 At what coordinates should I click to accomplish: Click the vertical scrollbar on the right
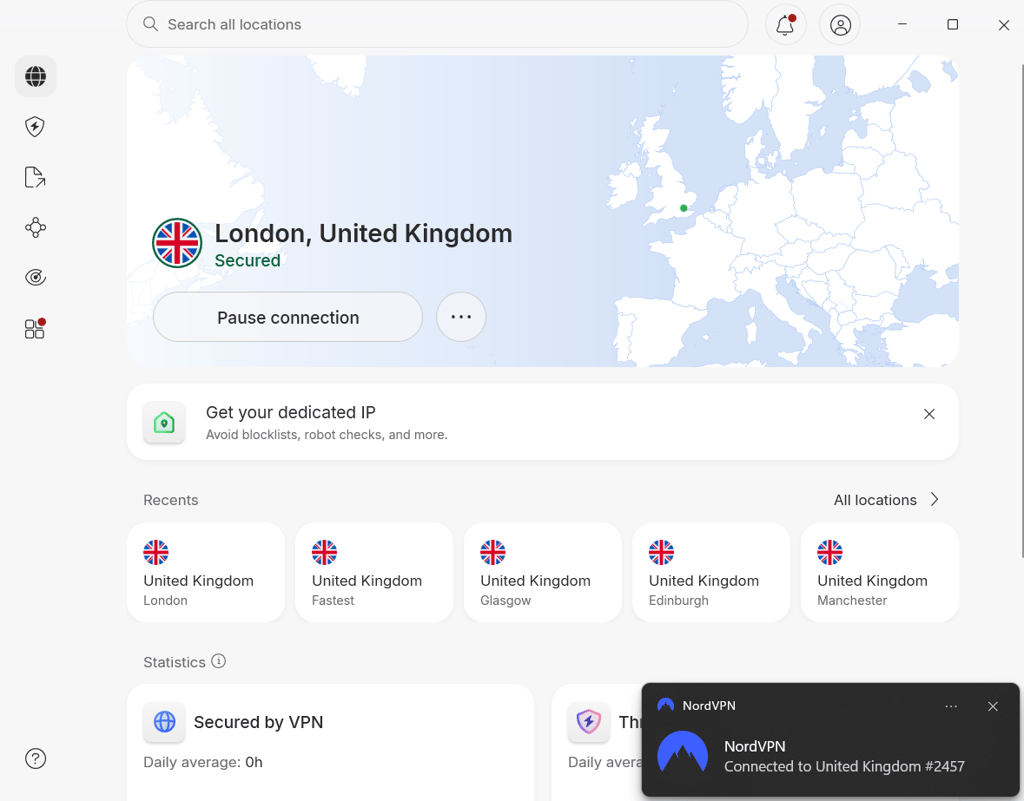point(1022,311)
